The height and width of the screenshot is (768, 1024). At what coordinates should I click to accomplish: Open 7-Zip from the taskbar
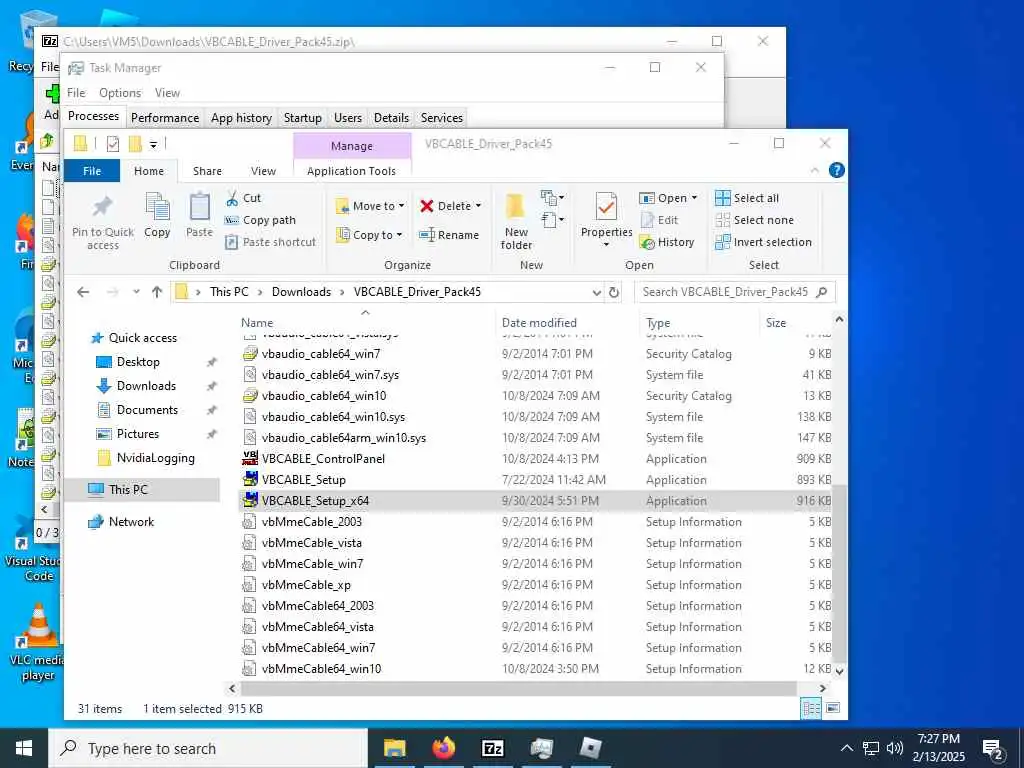click(492, 748)
